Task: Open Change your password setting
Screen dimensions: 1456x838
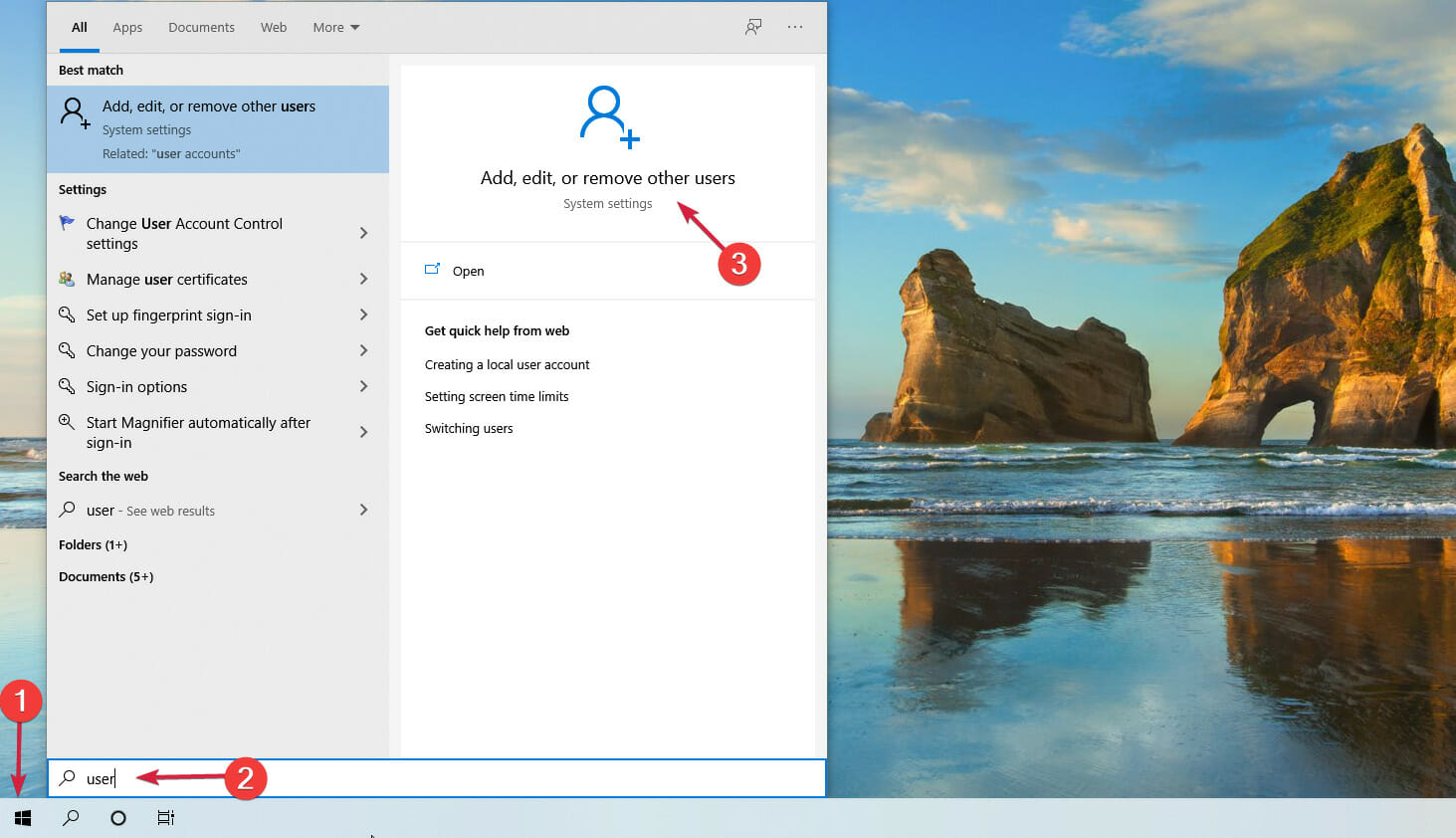Action: 161,351
